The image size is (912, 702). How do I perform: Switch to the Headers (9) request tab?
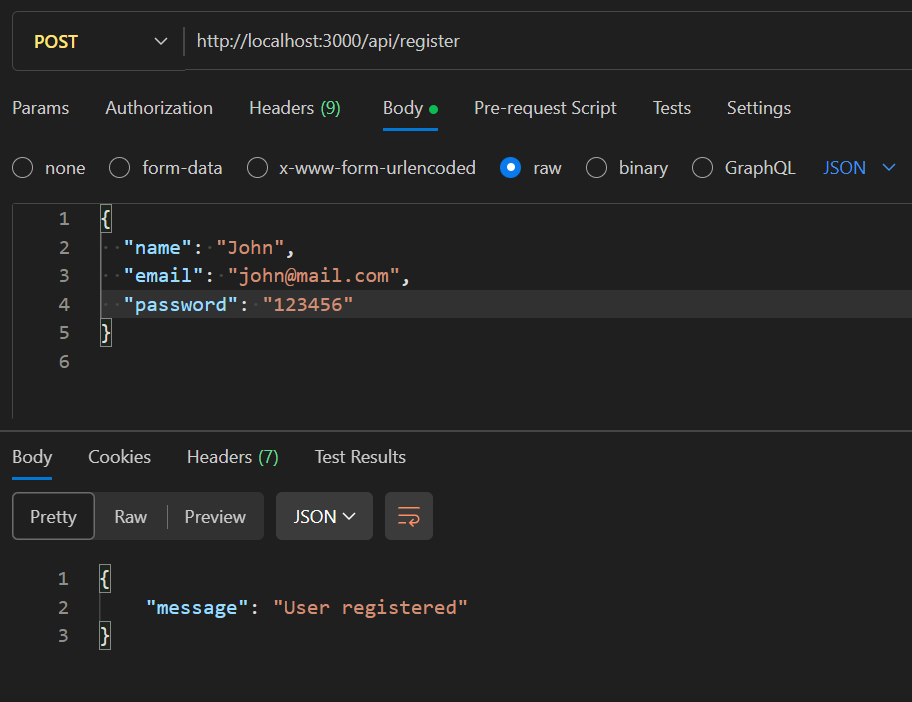coord(294,108)
